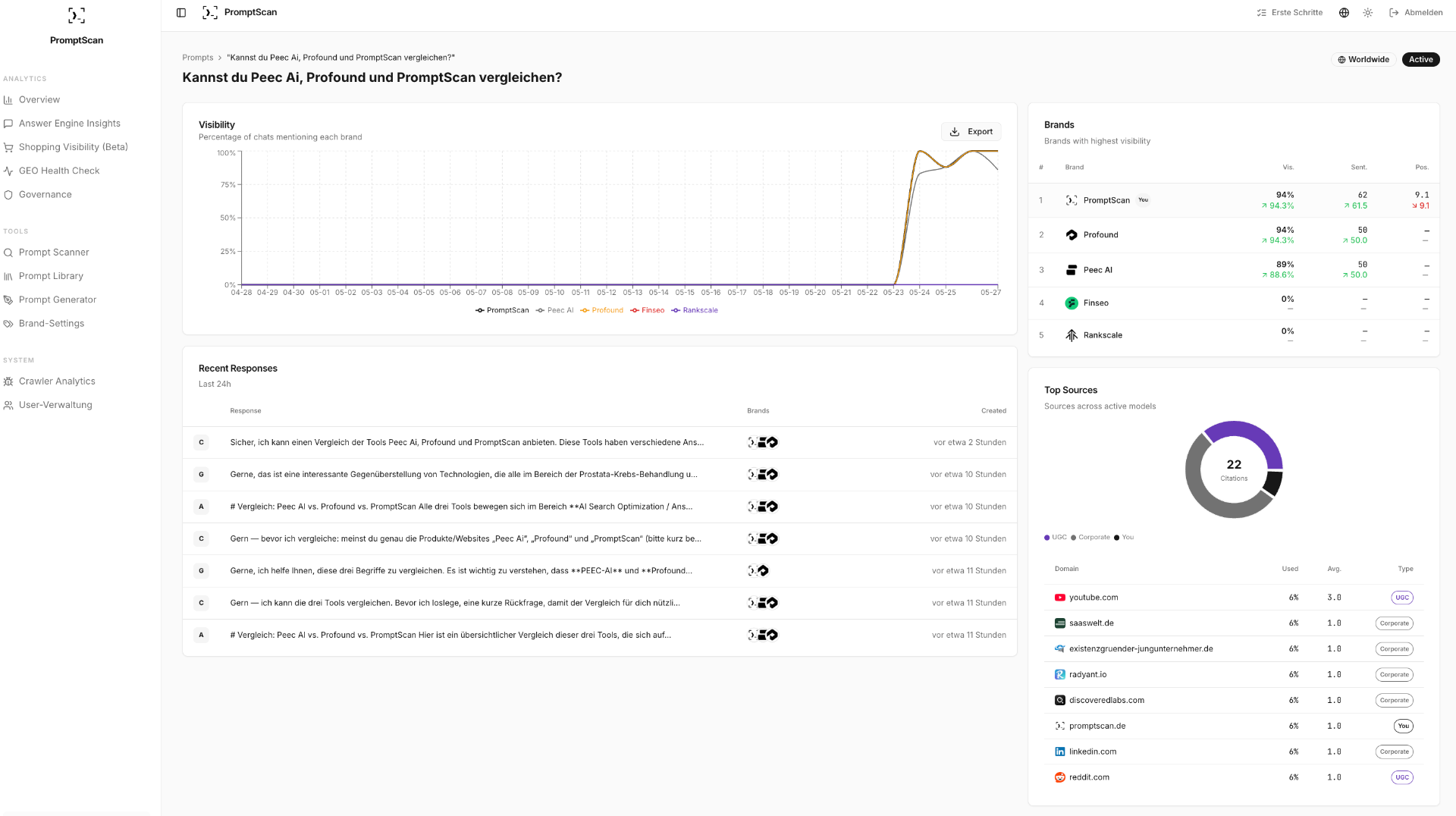Click UGC tag on youtube.com row
Viewport: 1456px width, 816px height.
[1402, 598]
